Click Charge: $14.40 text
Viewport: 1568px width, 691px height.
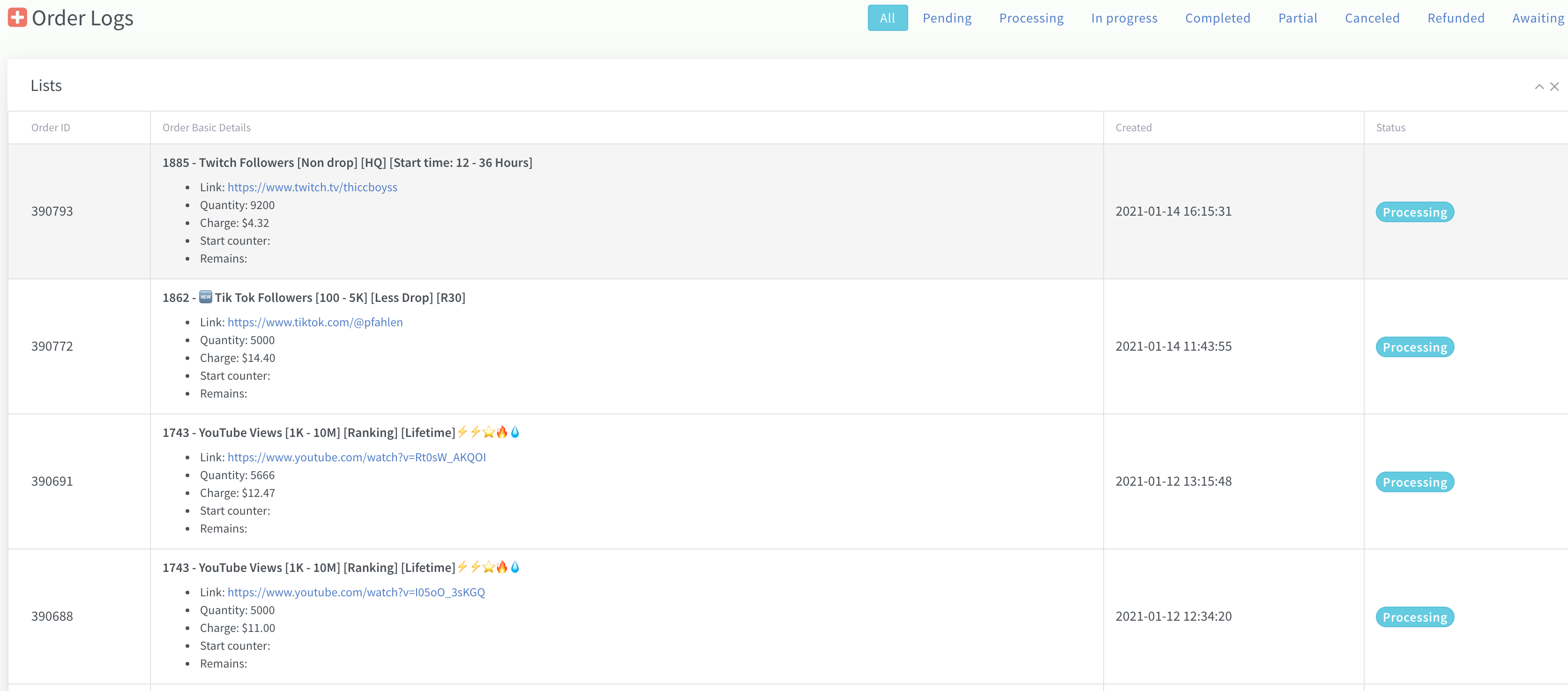tap(238, 358)
